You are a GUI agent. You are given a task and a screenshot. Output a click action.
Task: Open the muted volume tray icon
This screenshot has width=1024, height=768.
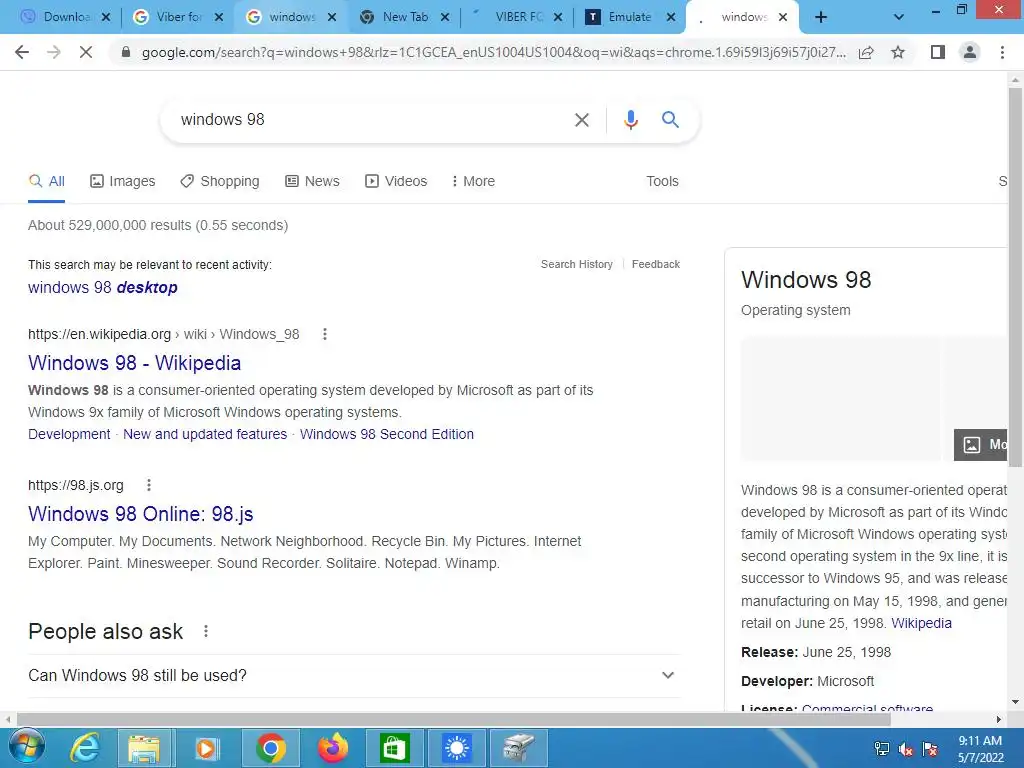906,749
